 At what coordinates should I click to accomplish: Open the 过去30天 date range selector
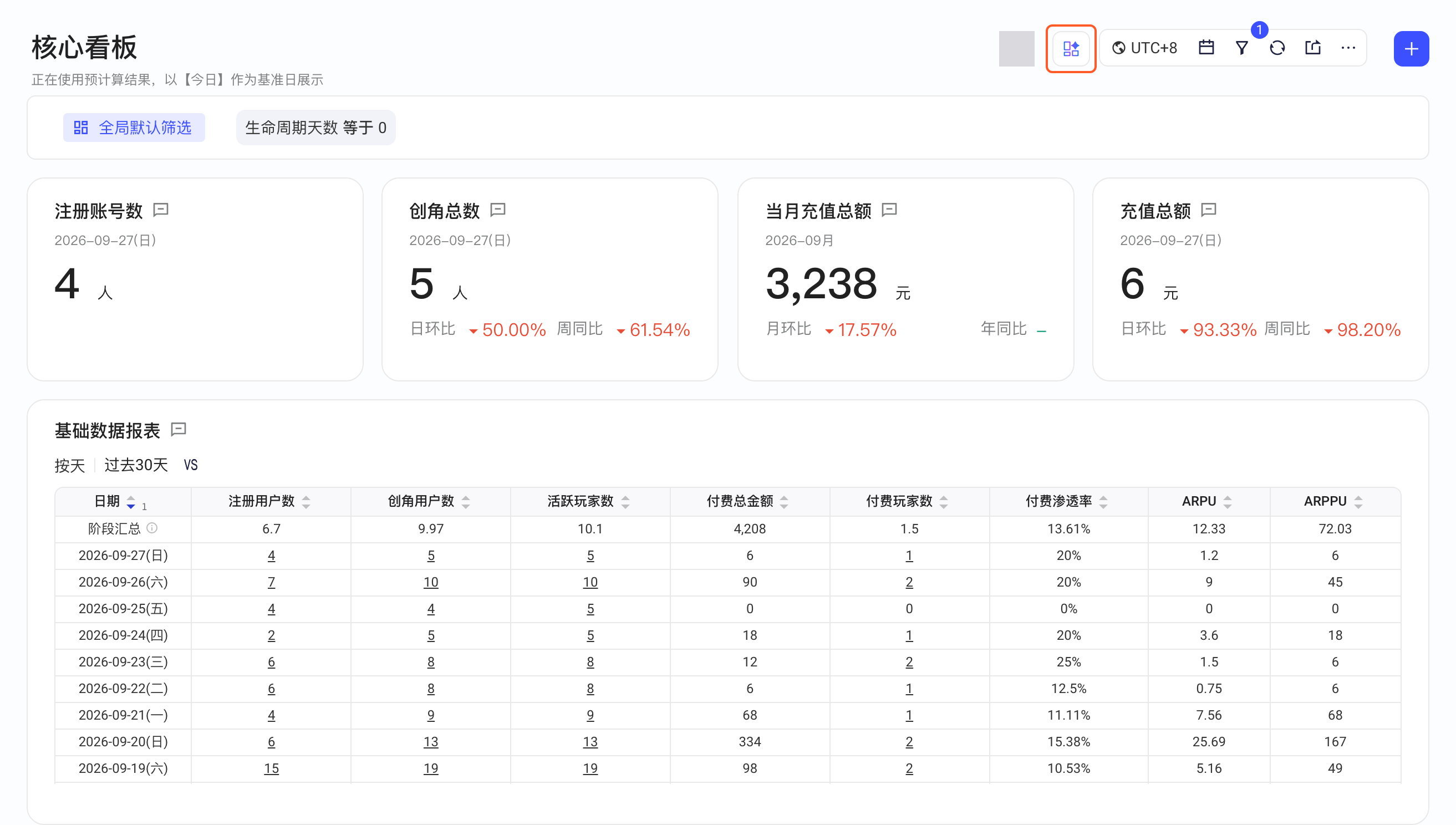[136, 465]
